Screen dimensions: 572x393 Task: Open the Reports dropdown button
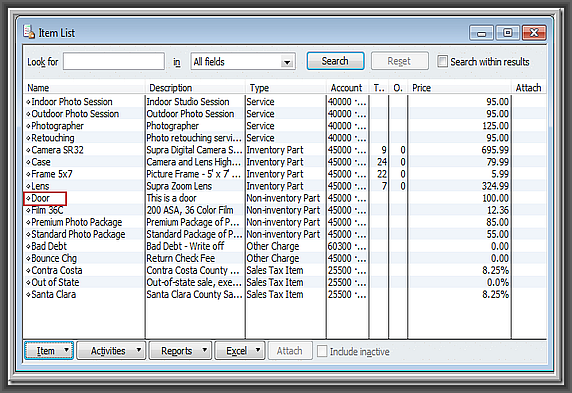click(x=180, y=351)
